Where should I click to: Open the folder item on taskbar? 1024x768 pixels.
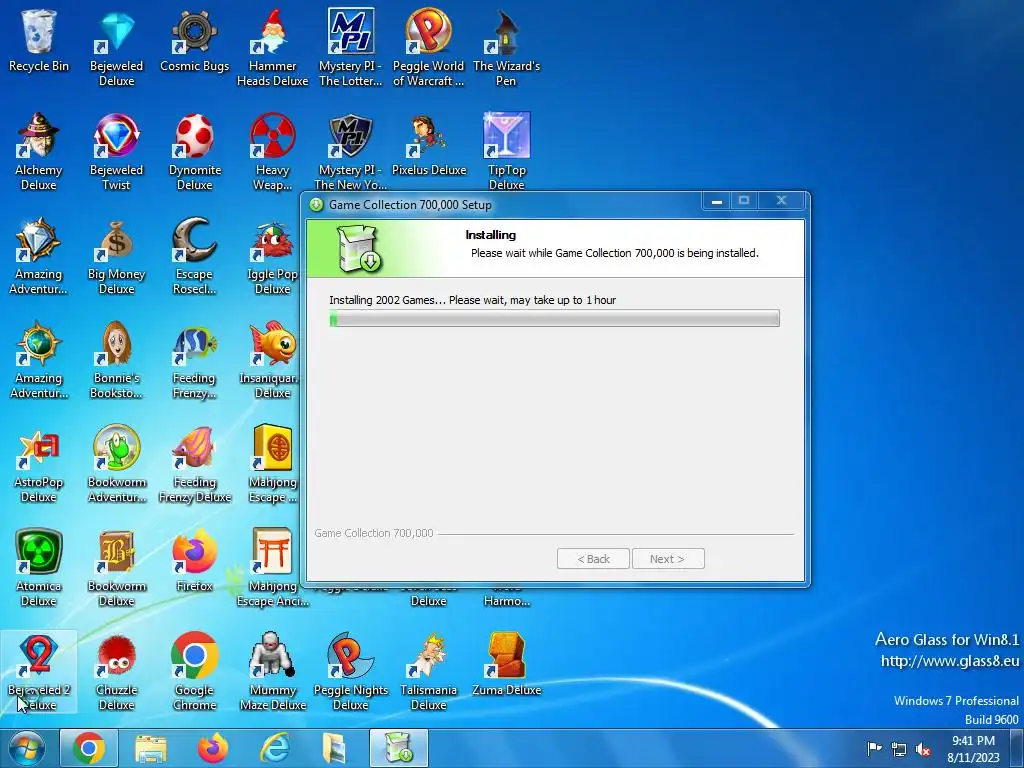[335, 748]
